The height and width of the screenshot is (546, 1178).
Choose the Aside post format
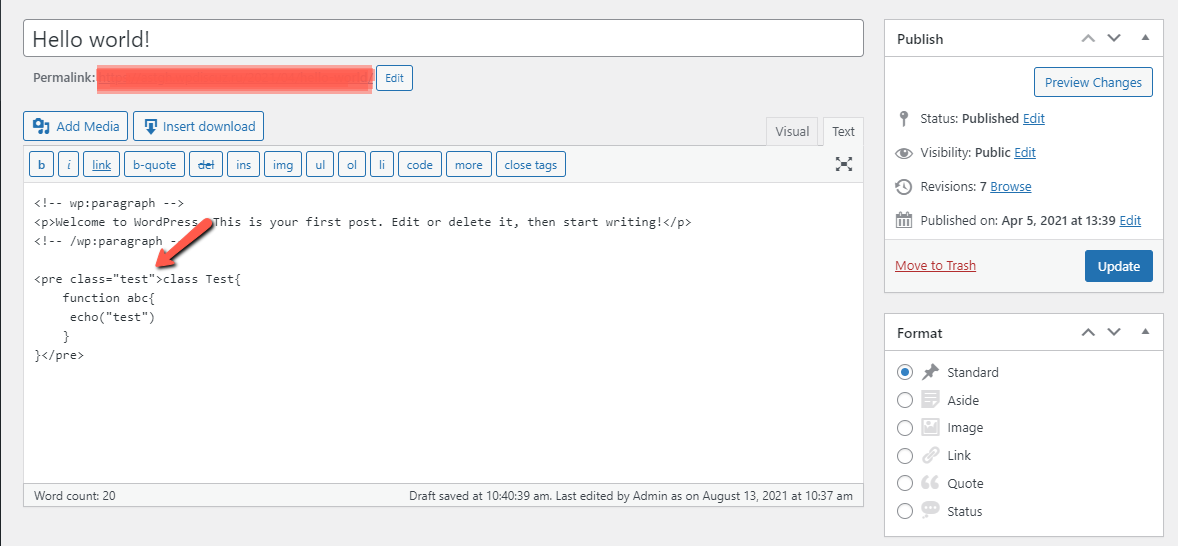[x=905, y=400]
